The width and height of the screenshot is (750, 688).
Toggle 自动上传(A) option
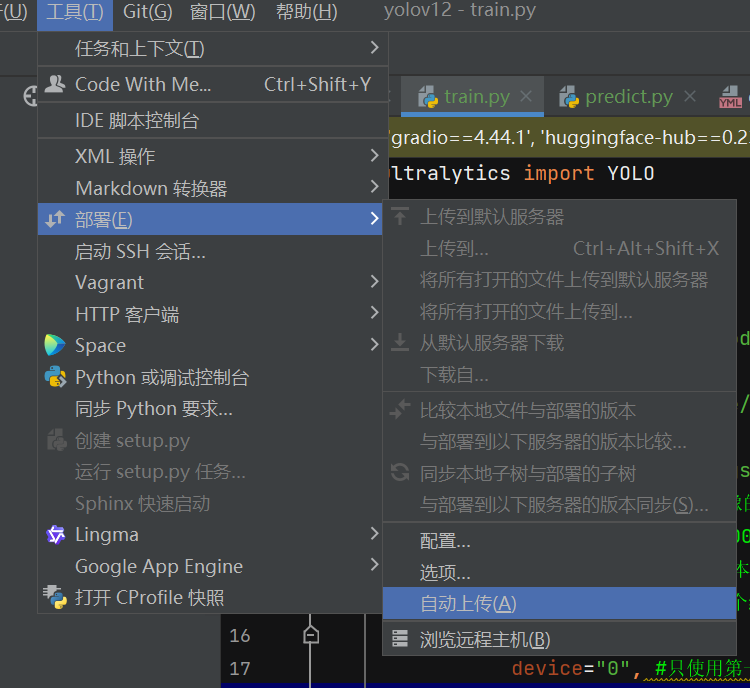click(x=559, y=603)
